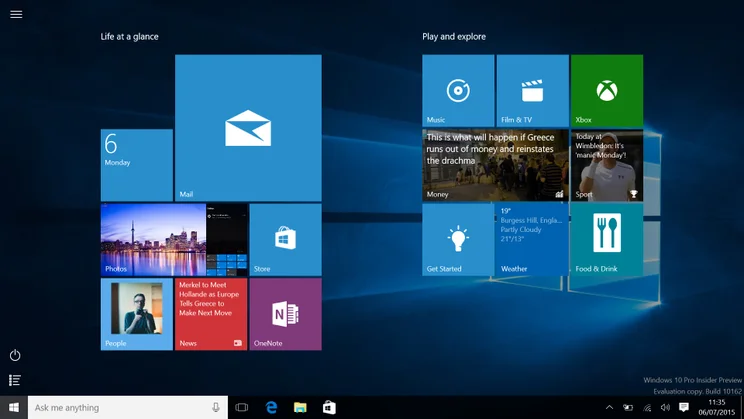Click the Ask me anything search box
The height and width of the screenshot is (419, 744).
click(x=128, y=408)
